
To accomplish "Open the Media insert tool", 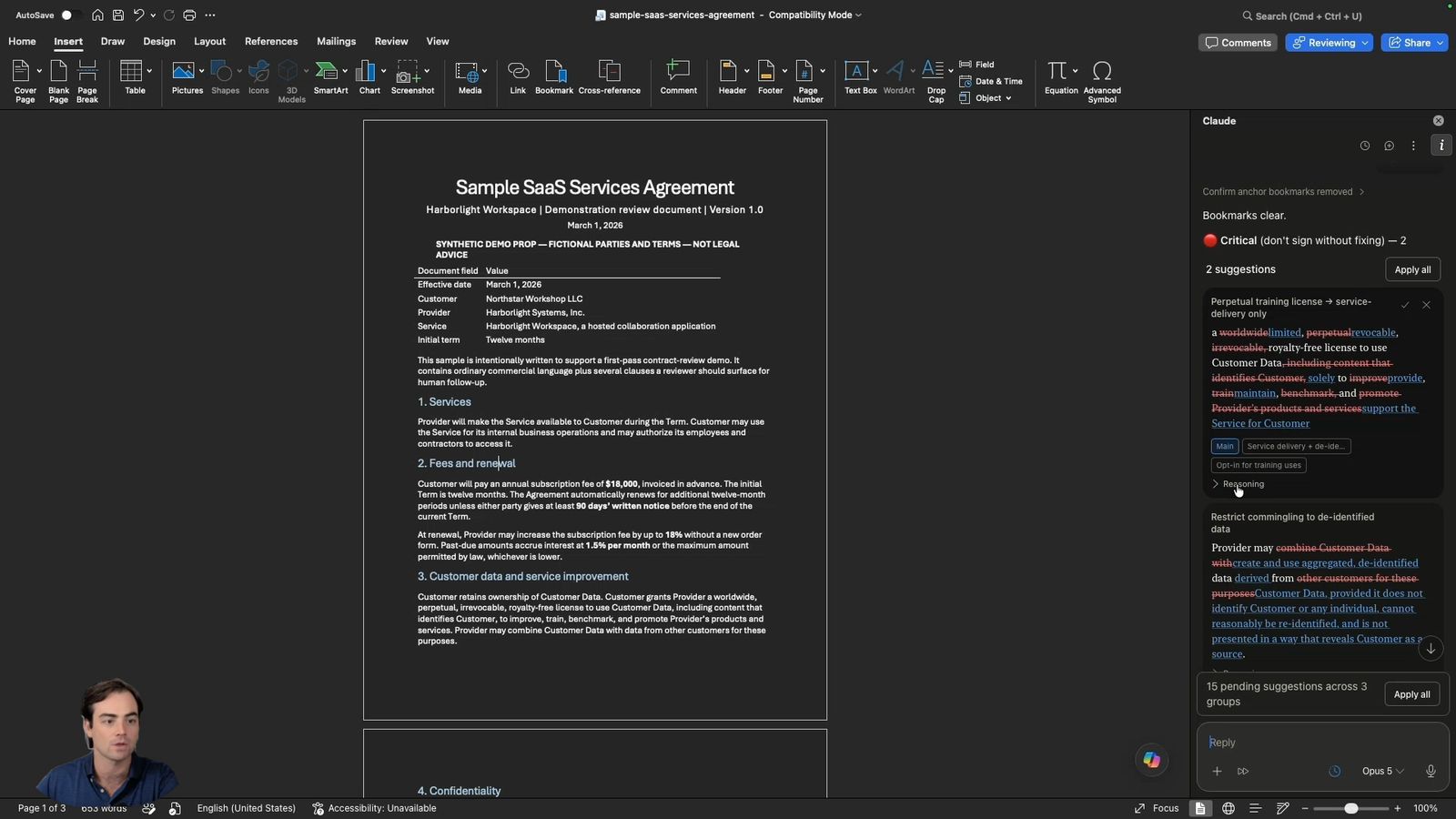I will point(470,76).
